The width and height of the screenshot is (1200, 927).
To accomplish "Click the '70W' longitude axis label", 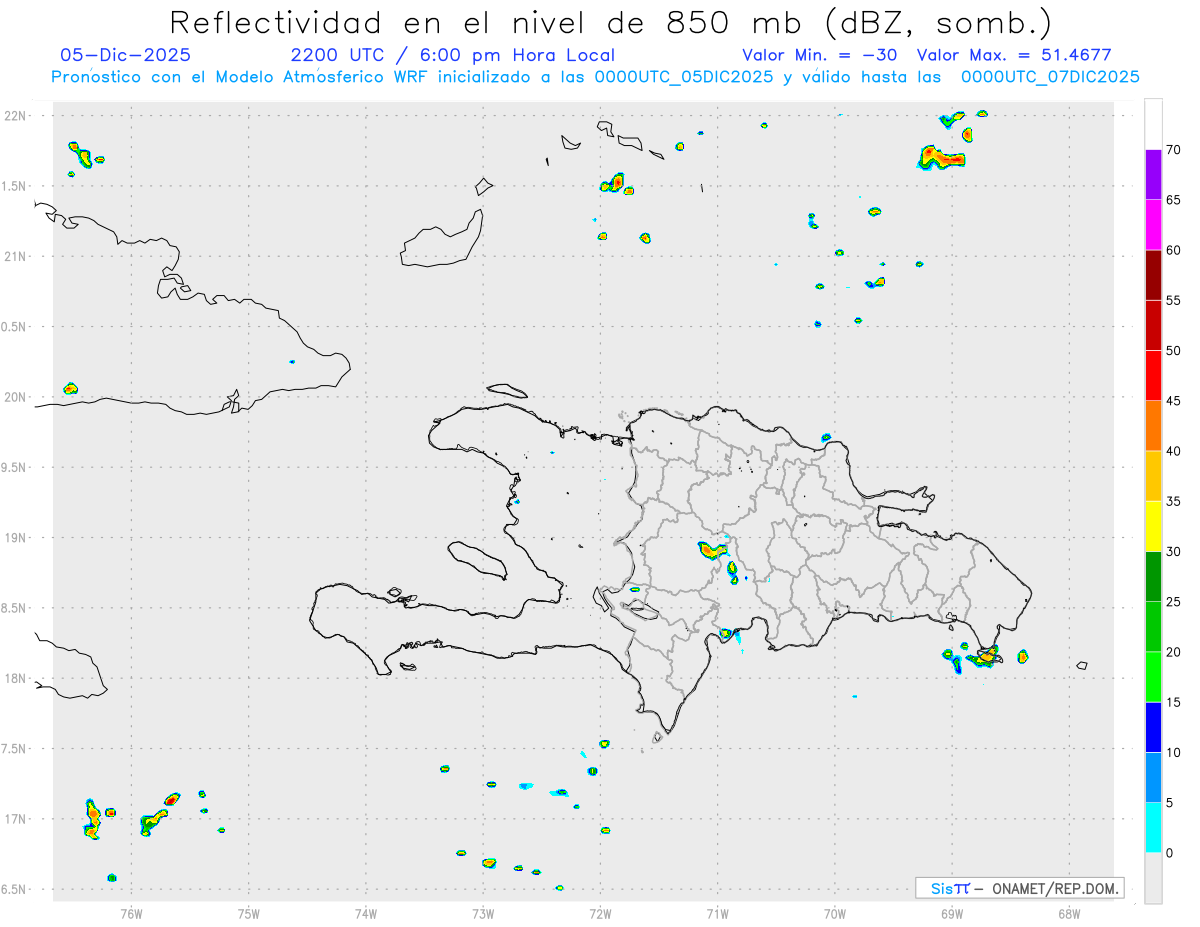I will [834, 912].
